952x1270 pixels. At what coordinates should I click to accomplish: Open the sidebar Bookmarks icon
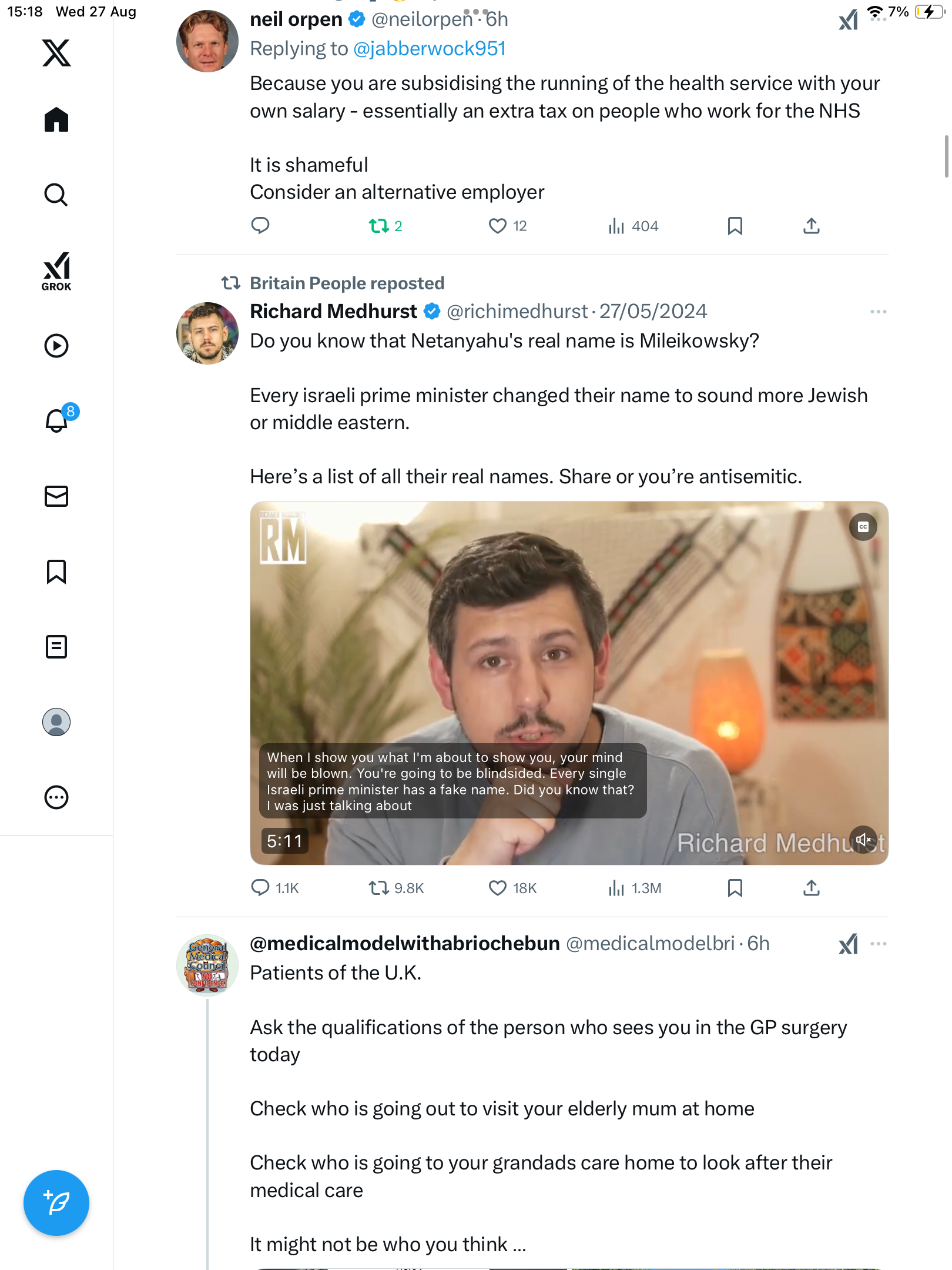pos(56,571)
